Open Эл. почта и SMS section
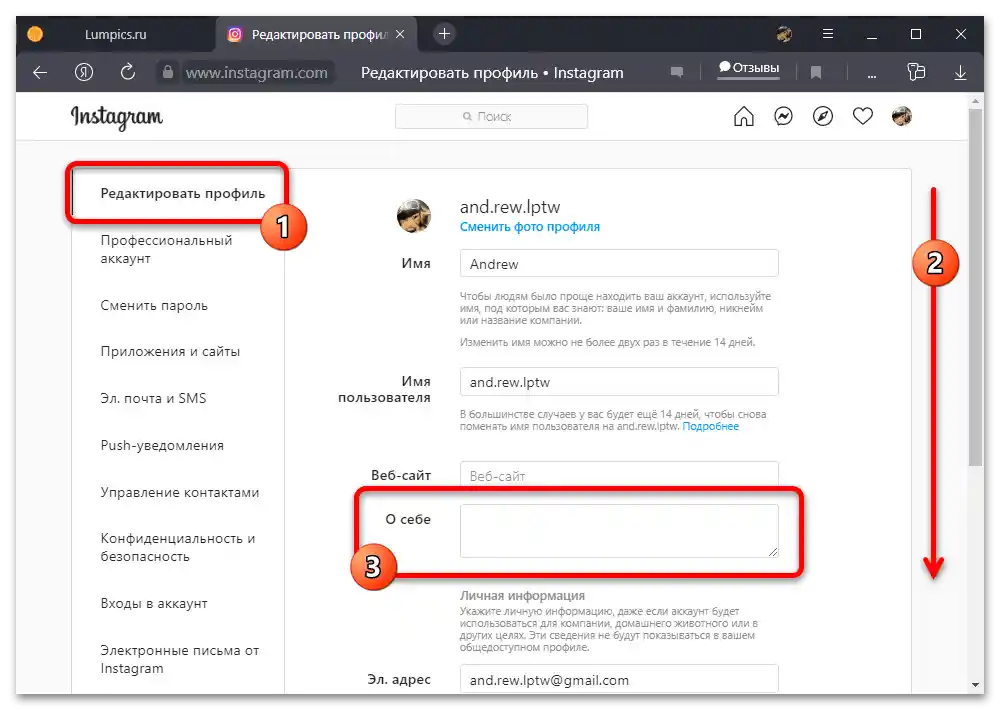 pyautogui.click(x=153, y=399)
